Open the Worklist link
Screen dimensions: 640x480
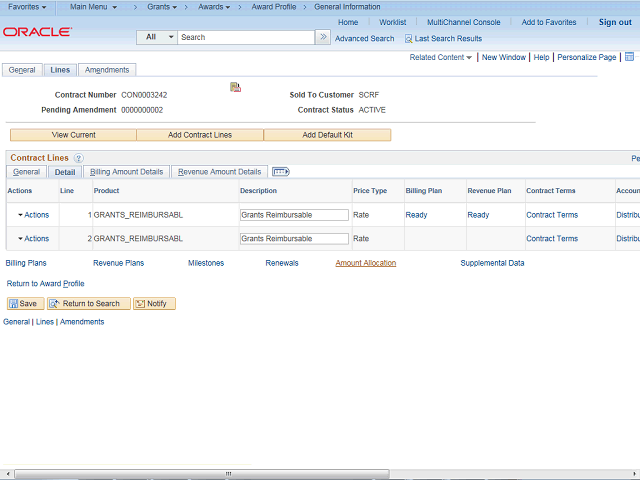pyautogui.click(x=392, y=22)
